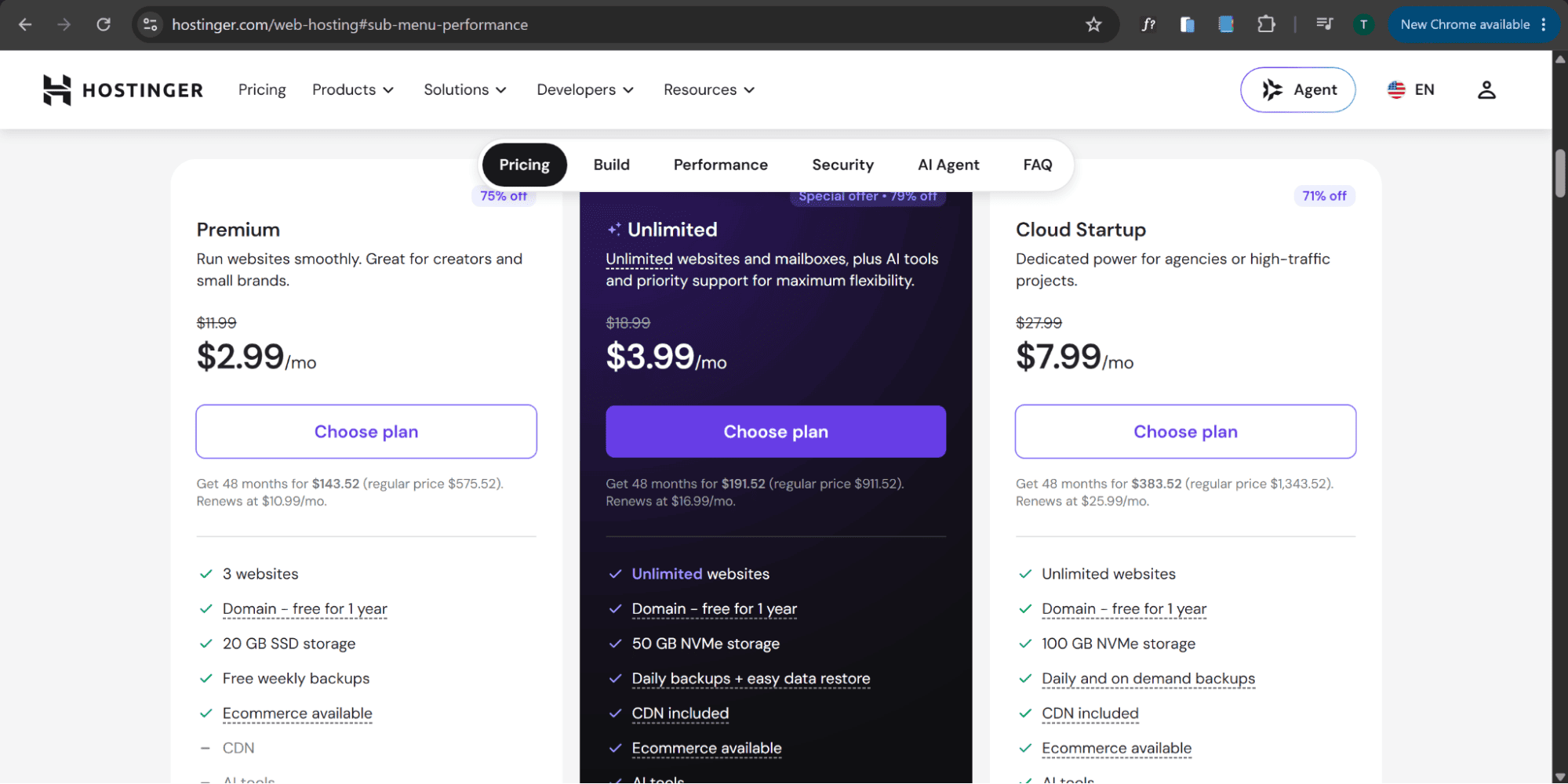This screenshot has height=784, width=1568.
Task: Open the media control icon in toolbar
Action: pos(1324,24)
